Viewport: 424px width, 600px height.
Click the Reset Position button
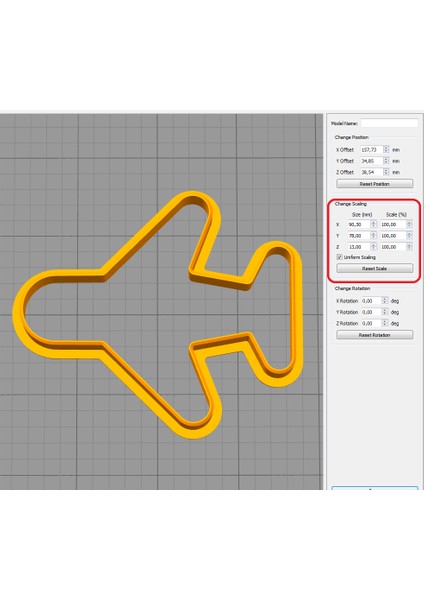[375, 184]
